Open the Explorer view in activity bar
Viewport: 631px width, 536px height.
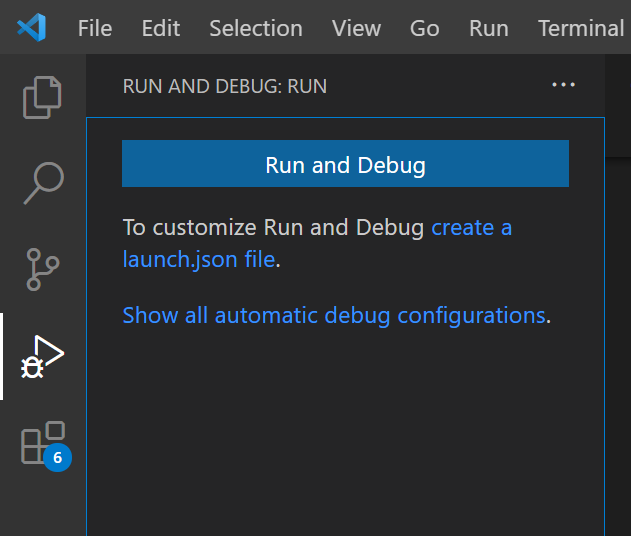click(42, 96)
